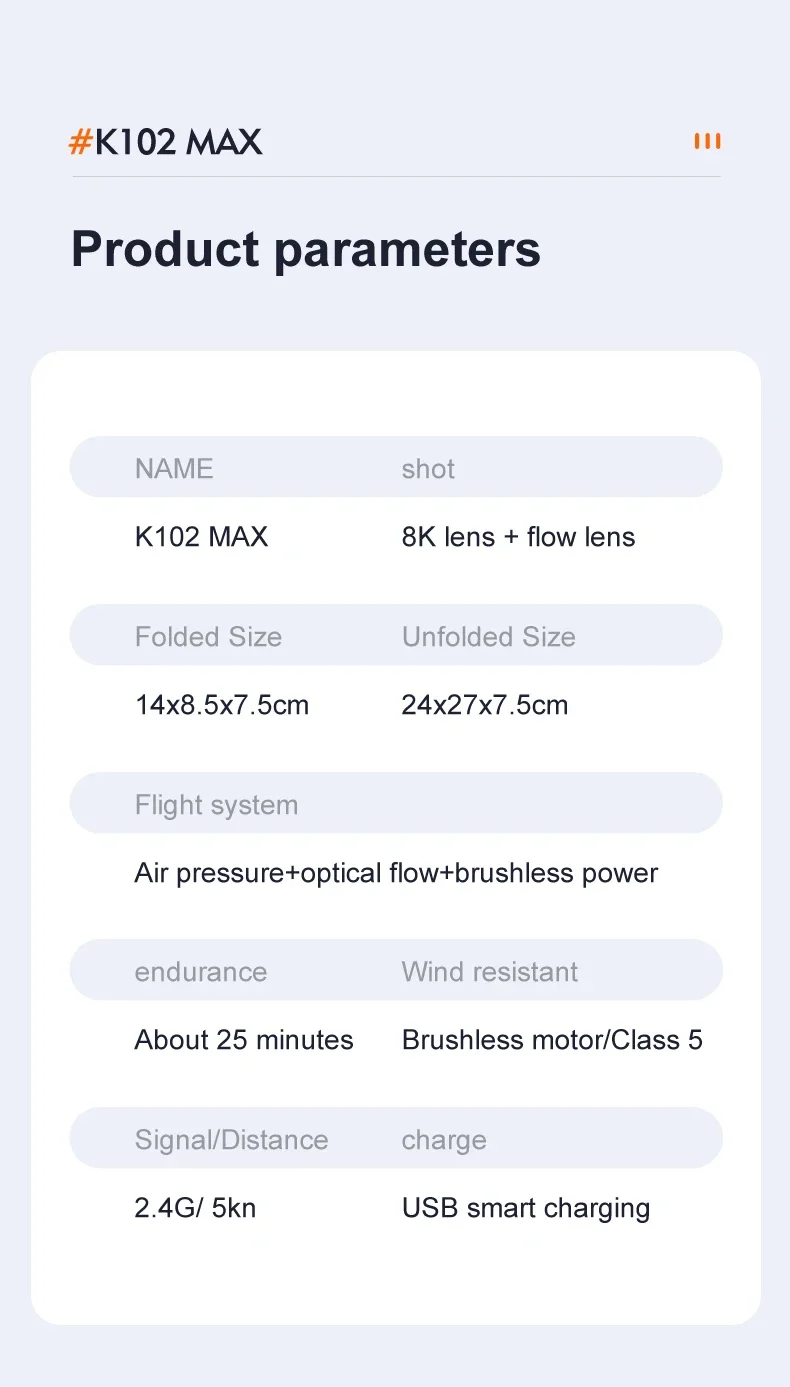Select the Unfolded Size label
Viewport: 790px width, 1387px height.
pos(488,637)
